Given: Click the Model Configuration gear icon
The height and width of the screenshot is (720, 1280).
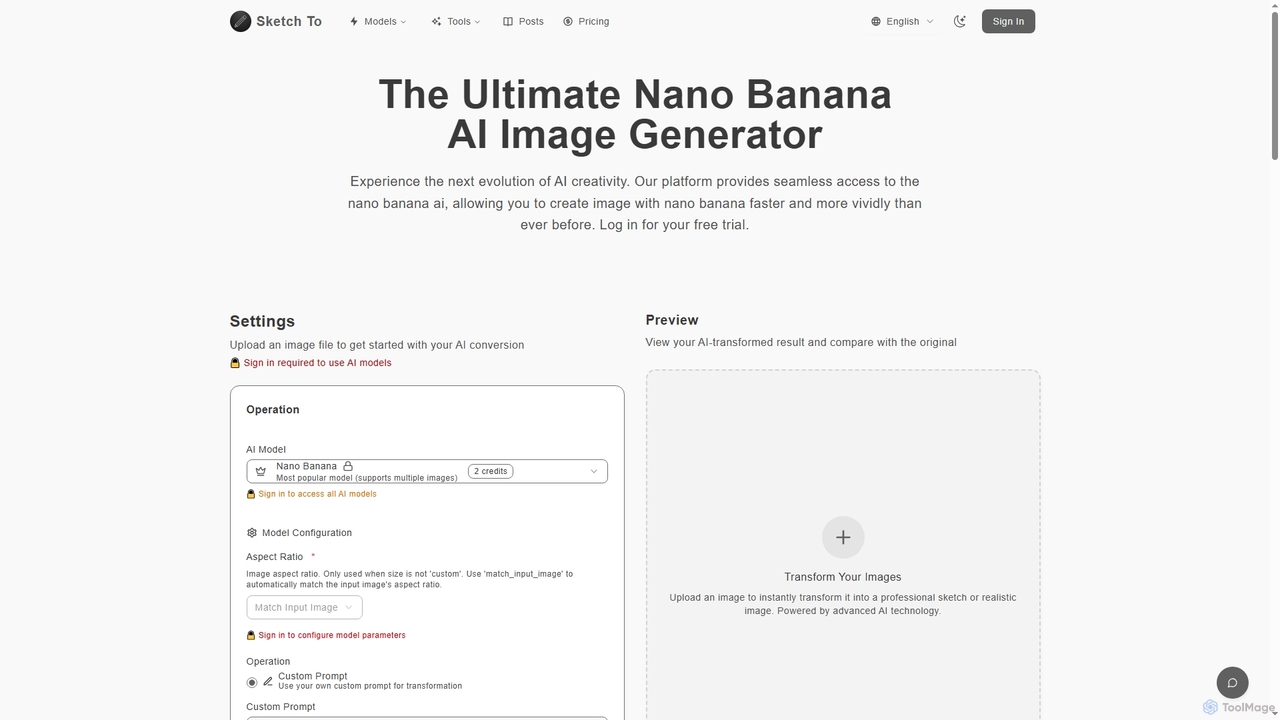Looking at the screenshot, I should click(x=252, y=533).
